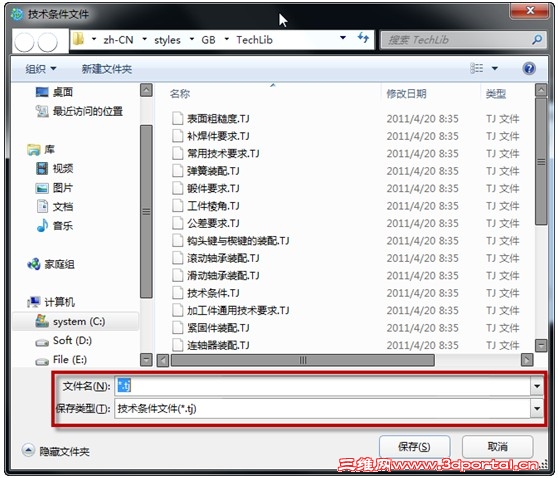
Task: Select 库 in the navigation pane
Action: click(x=41, y=149)
